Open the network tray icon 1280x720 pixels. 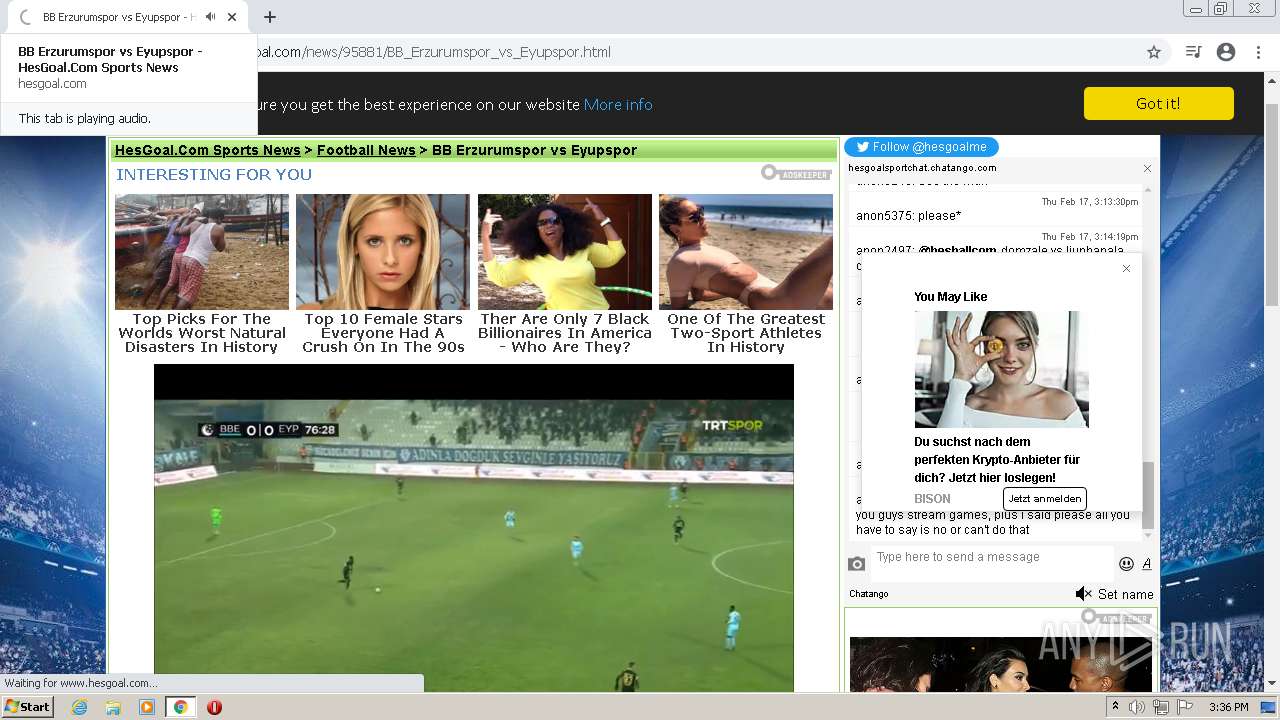point(1161,707)
